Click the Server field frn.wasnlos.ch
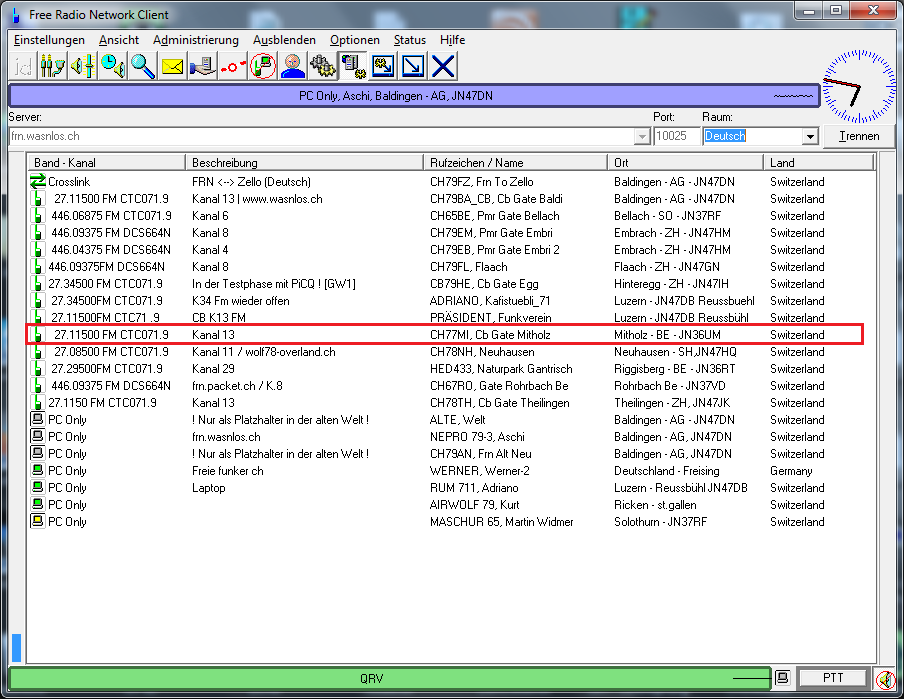This screenshot has height=699, width=904. [x=329, y=136]
